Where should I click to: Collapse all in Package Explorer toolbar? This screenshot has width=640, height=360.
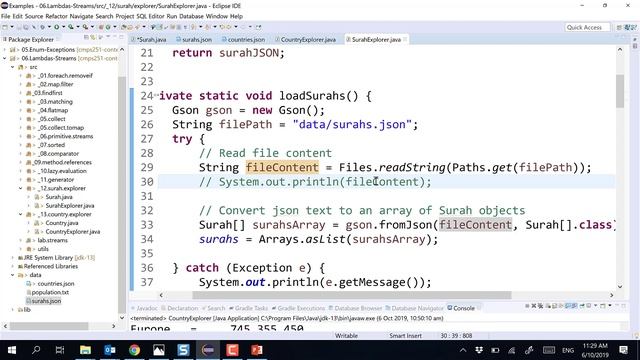87,38
